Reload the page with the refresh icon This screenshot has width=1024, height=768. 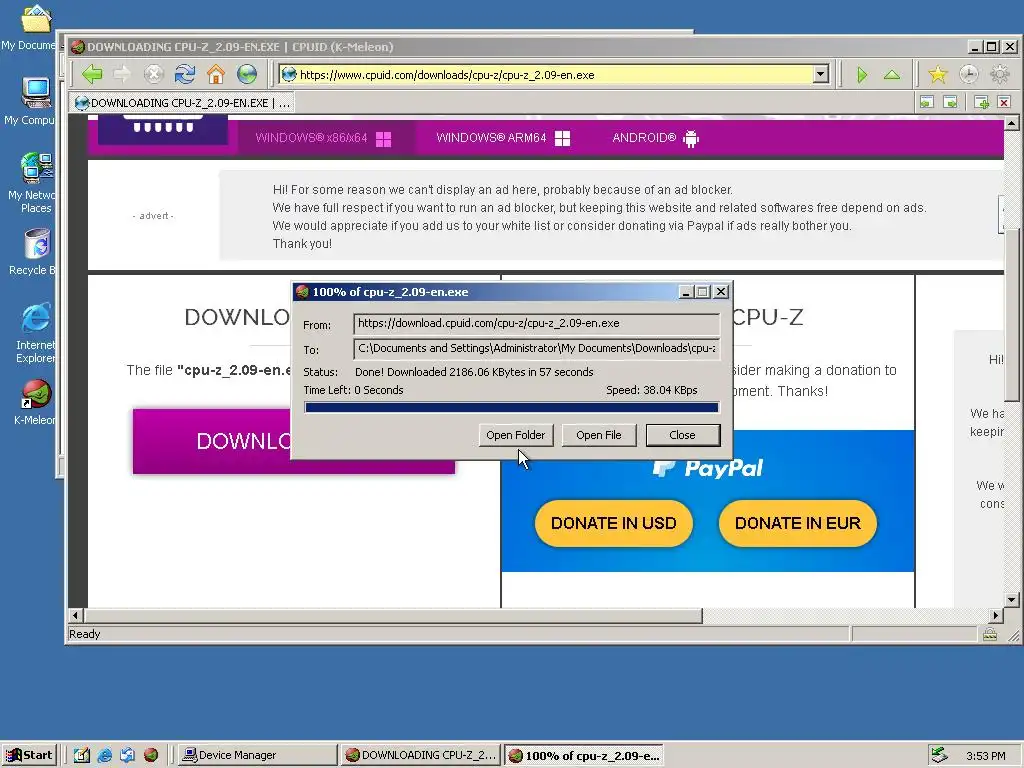pos(185,74)
